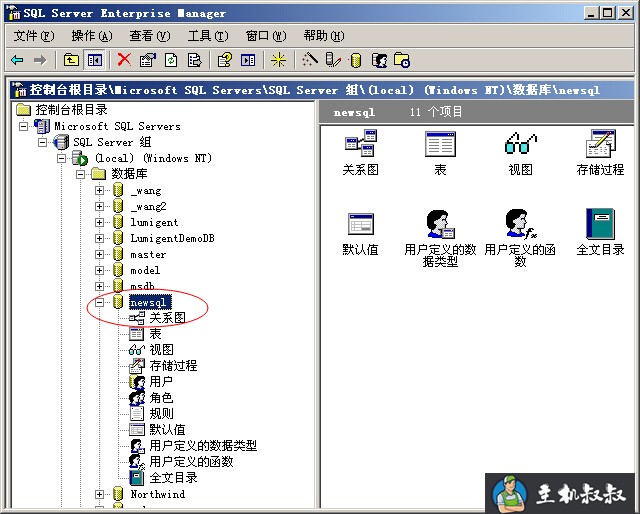Expand the master database node
Screen dimensions: 640x514
(x=99, y=254)
